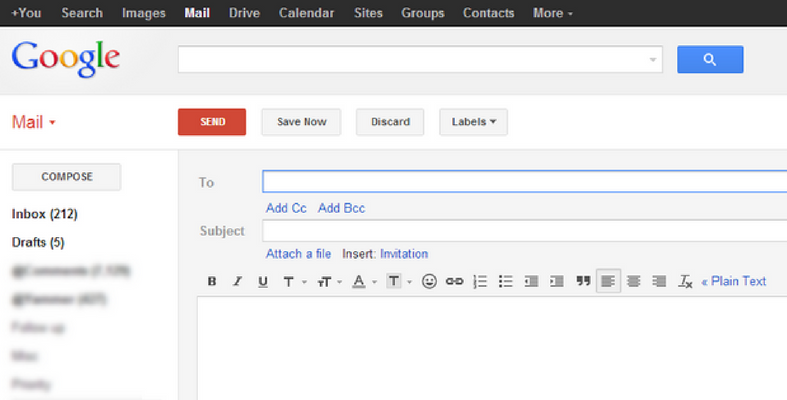Open Calendar from the top bar
Viewport: 787px width, 400px height.
pyautogui.click(x=306, y=13)
